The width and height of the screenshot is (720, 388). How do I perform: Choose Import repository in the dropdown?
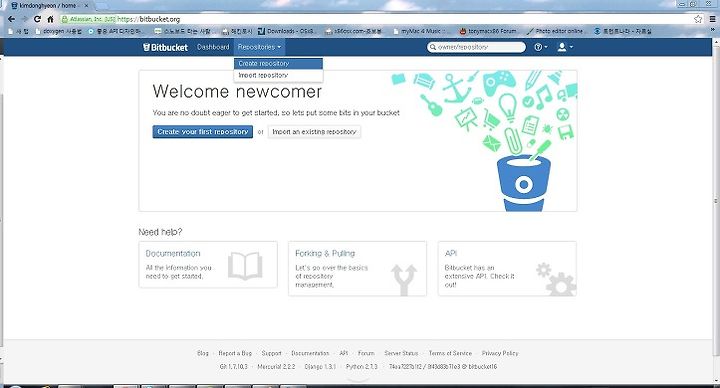point(278,75)
